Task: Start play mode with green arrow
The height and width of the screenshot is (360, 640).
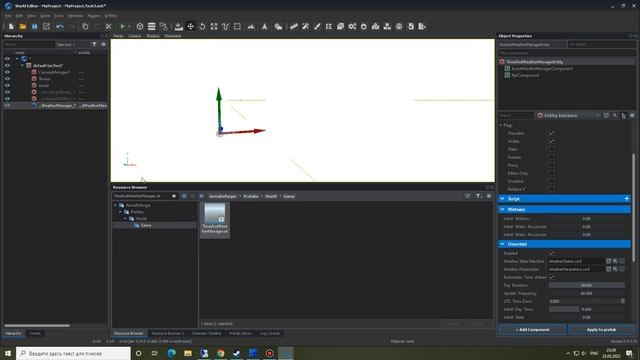Action: click(122, 27)
